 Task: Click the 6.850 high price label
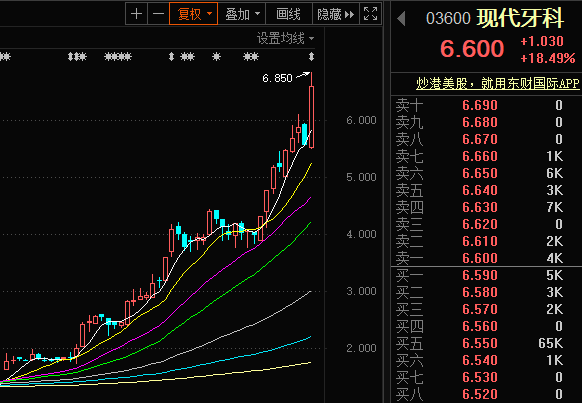[277, 78]
